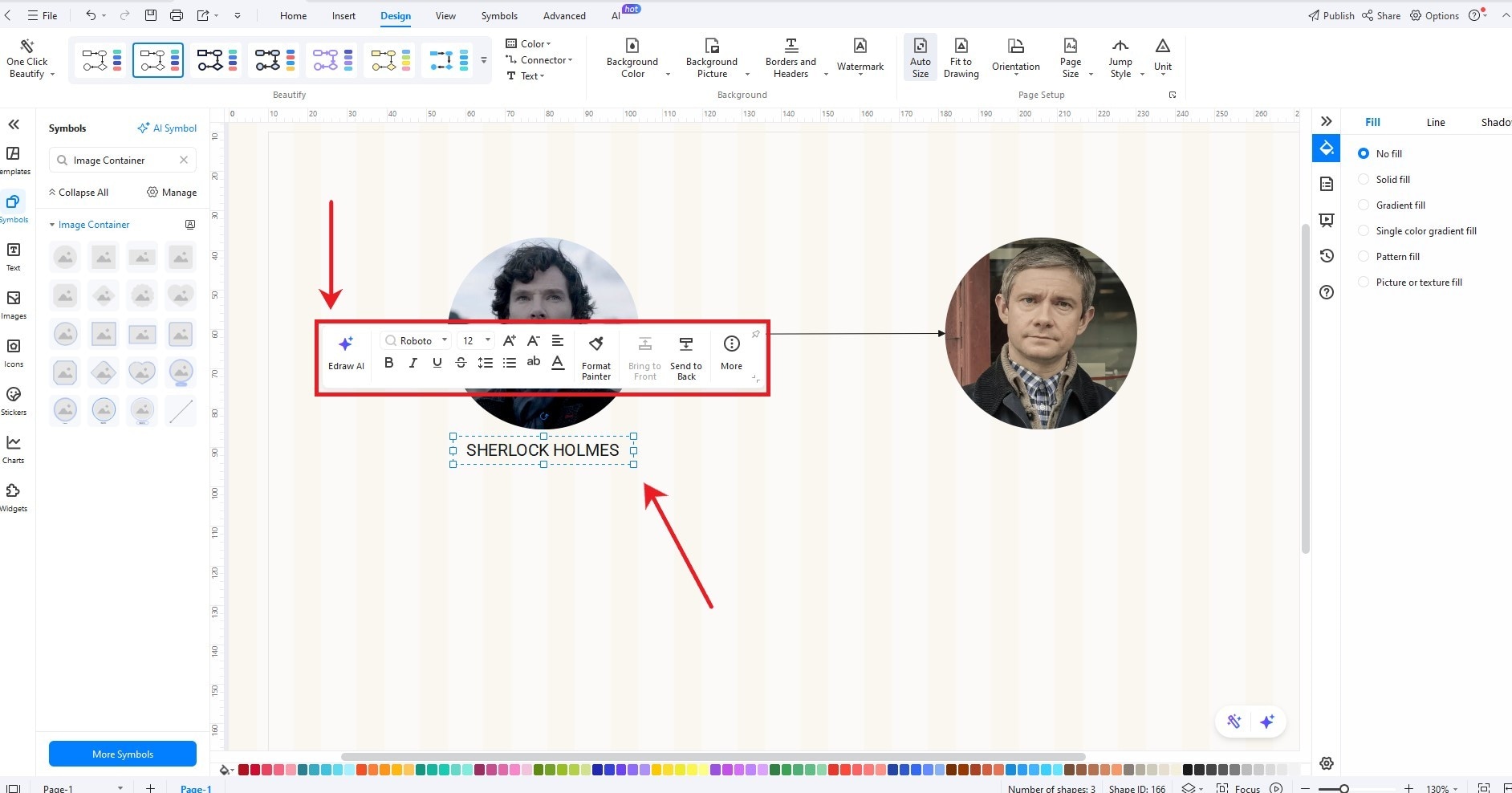Open bullet list options
This screenshot has height=793, width=1512.
[509, 363]
